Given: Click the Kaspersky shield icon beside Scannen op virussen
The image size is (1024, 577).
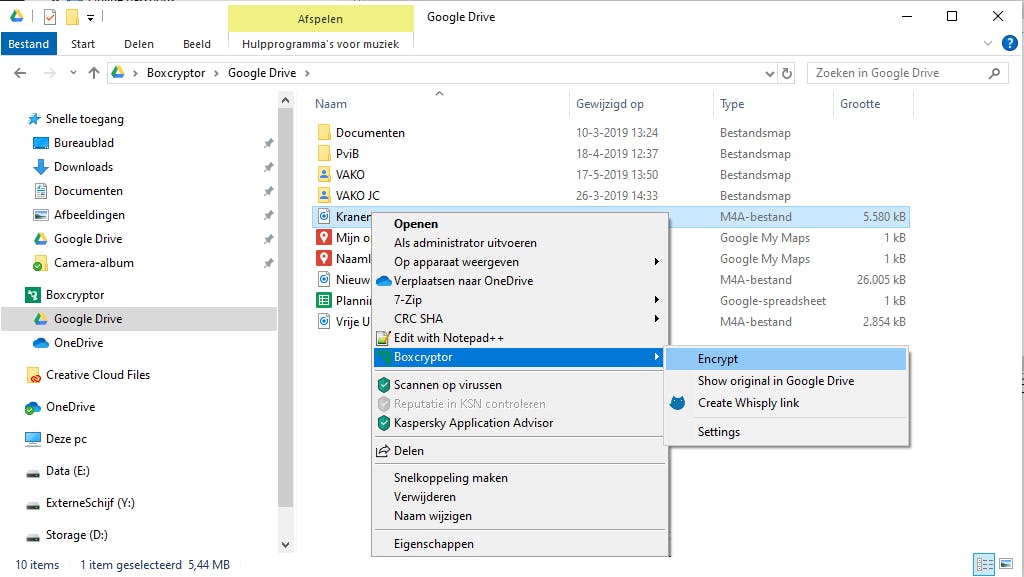Looking at the screenshot, I should [x=383, y=385].
